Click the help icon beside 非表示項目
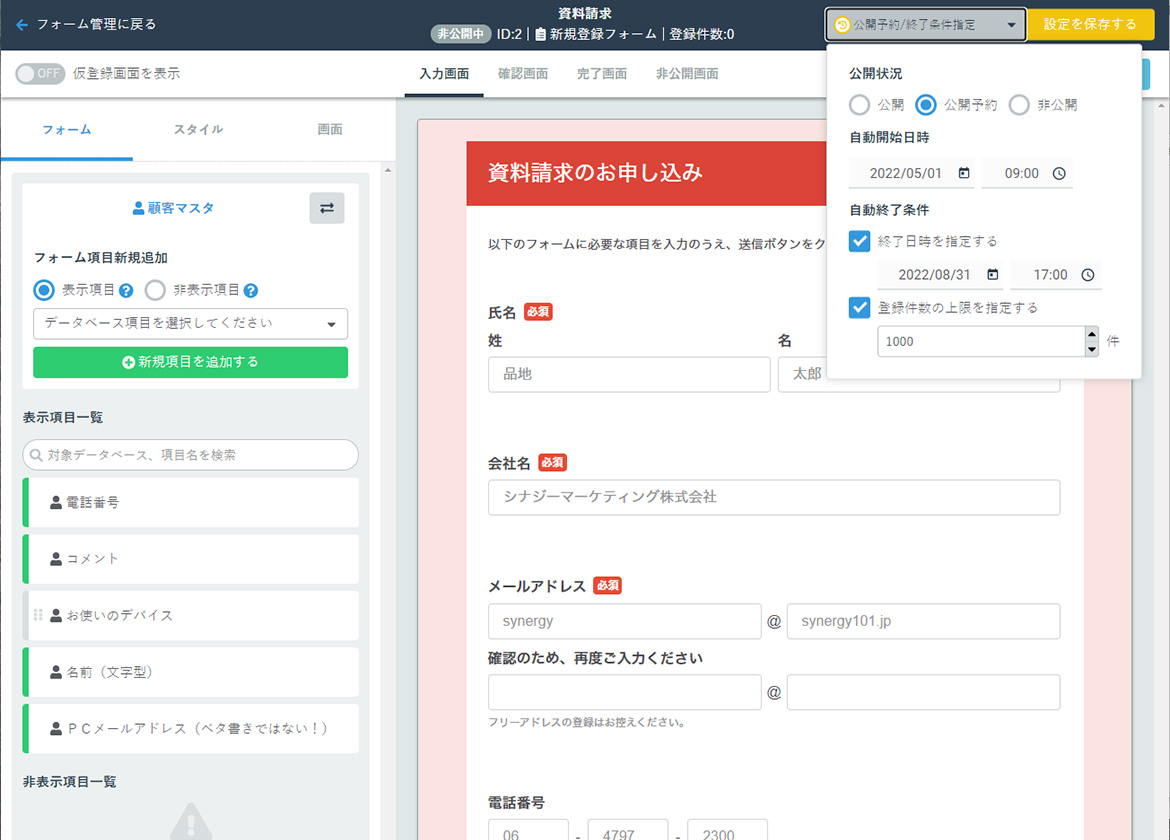This screenshot has height=840, width=1170. [251, 291]
